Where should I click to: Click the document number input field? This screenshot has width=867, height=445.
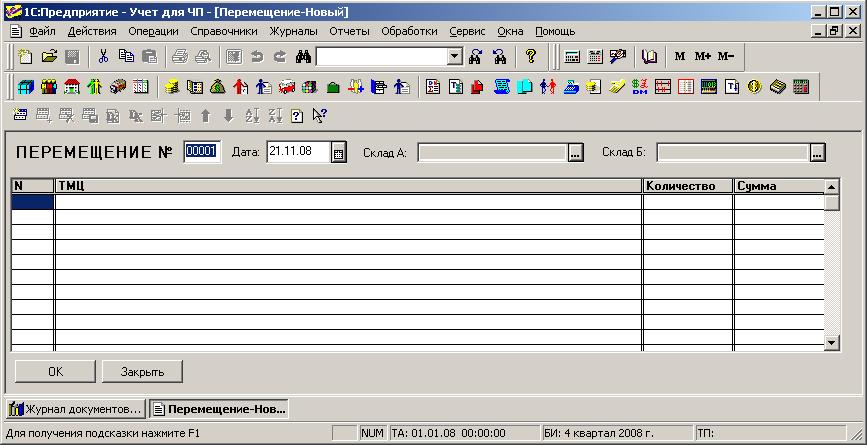tap(201, 152)
